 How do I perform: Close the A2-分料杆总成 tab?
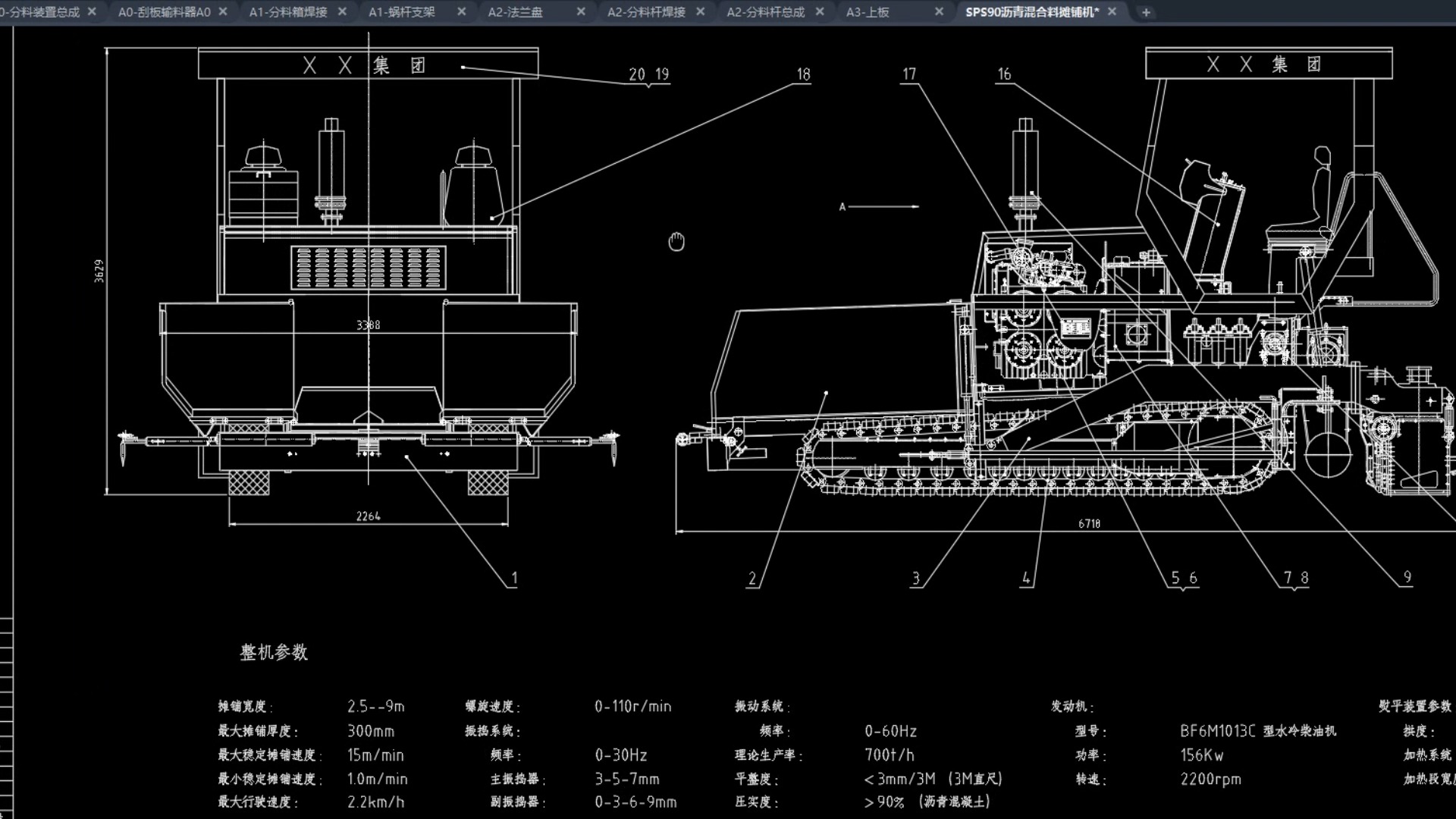click(820, 12)
